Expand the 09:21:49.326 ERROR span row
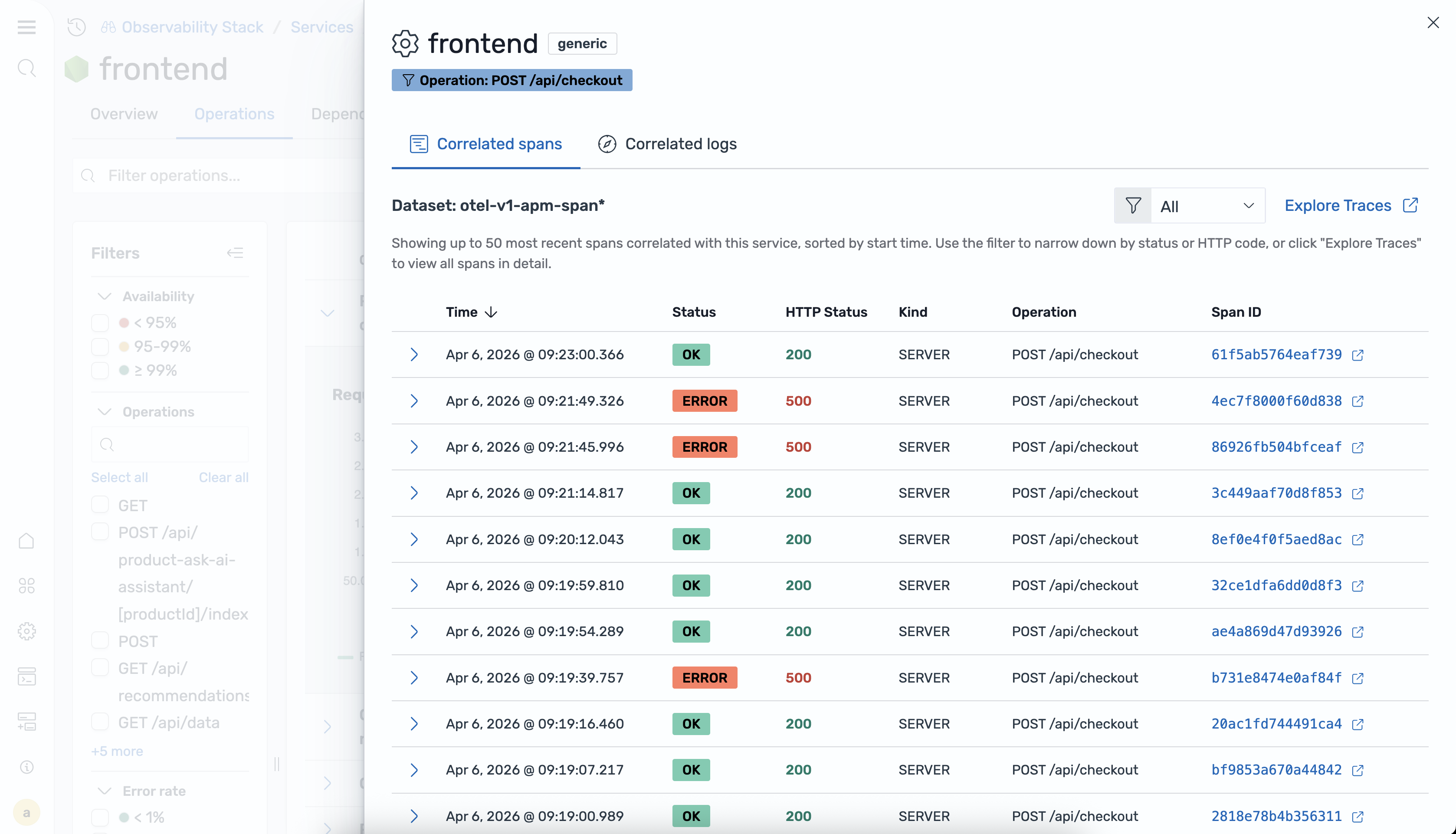Image resolution: width=1456 pixels, height=834 pixels. click(414, 401)
